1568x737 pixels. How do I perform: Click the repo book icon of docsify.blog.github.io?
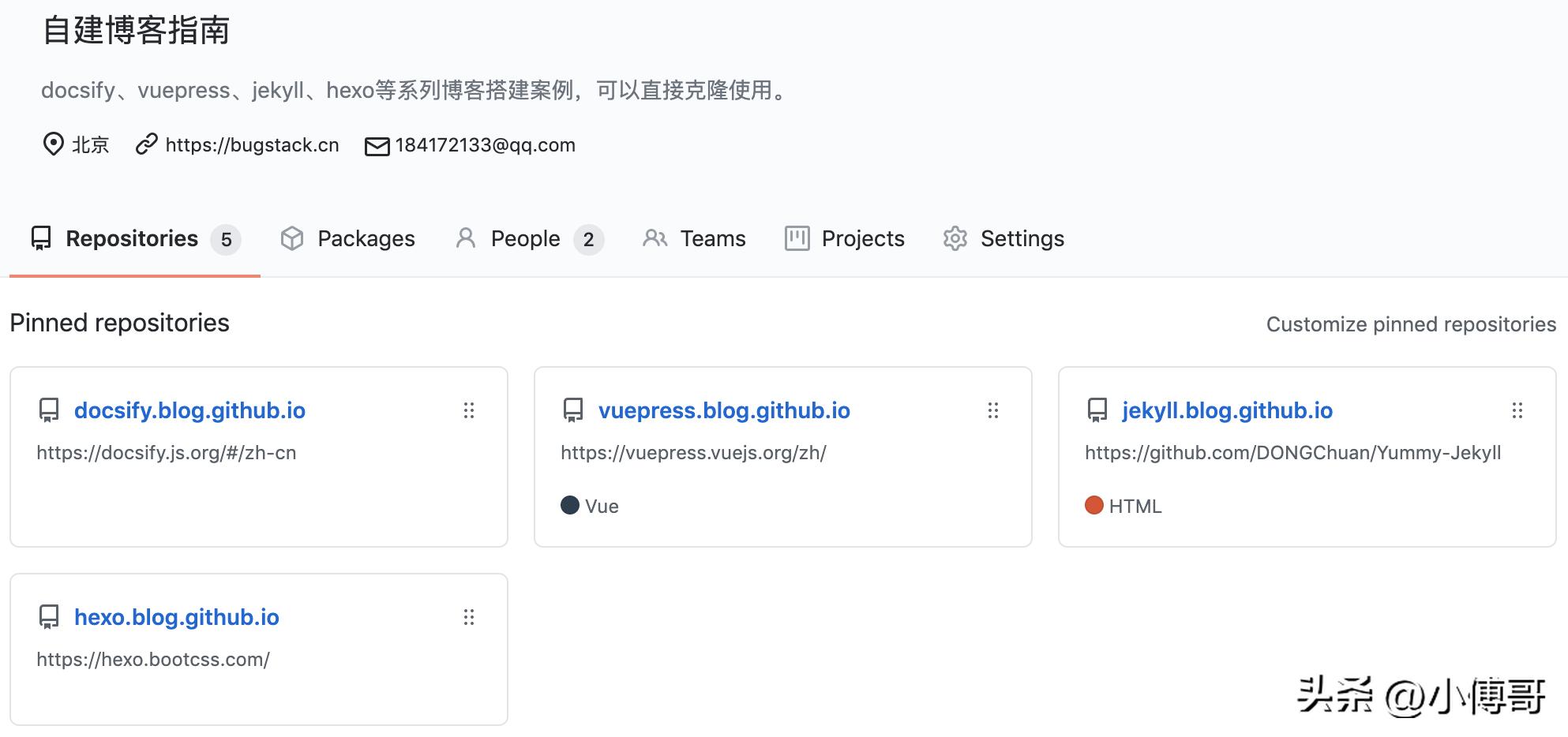pyautogui.click(x=49, y=410)
